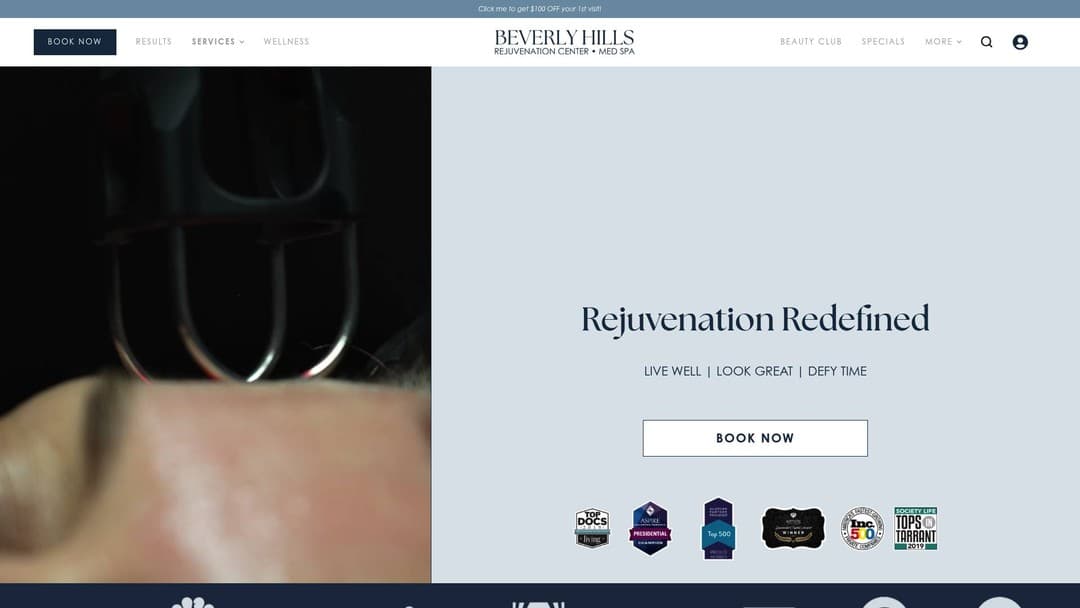Click the $100 OFF promo banner
The image size is (1080, 608).
pyautogui.click(x=540, y=9)
